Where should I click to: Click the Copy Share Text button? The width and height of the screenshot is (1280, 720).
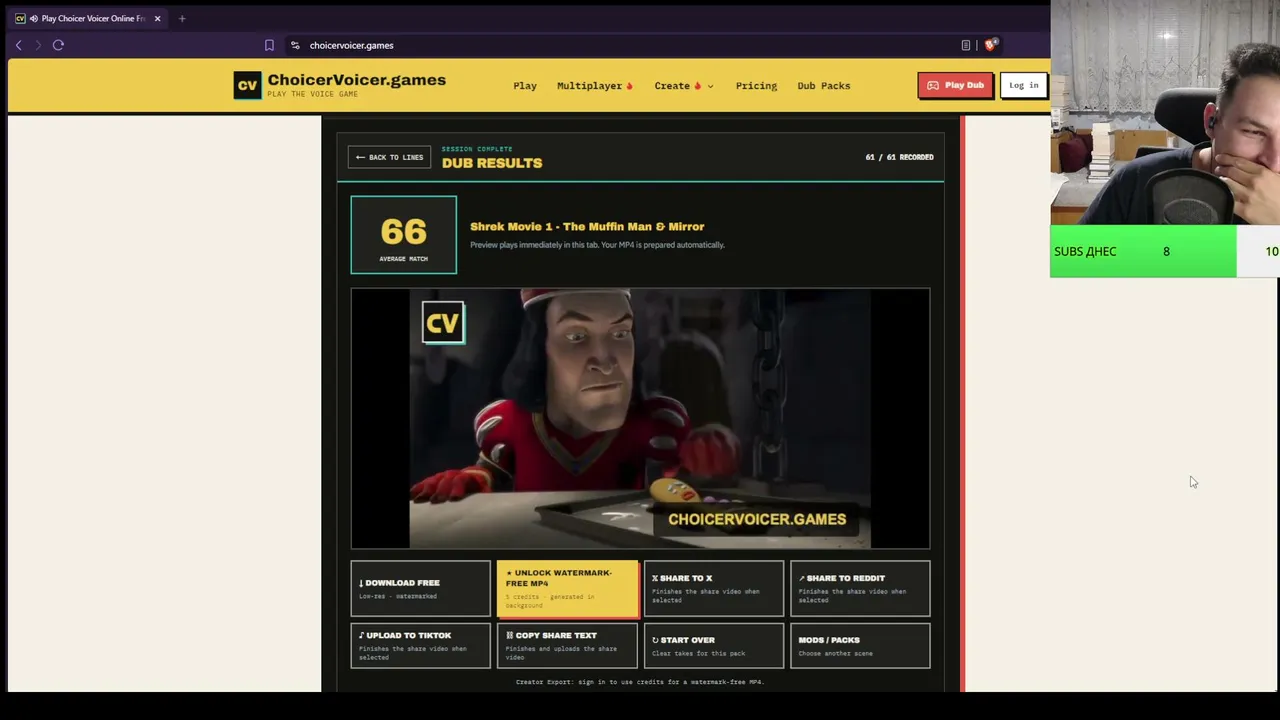(x=567, y=645)
